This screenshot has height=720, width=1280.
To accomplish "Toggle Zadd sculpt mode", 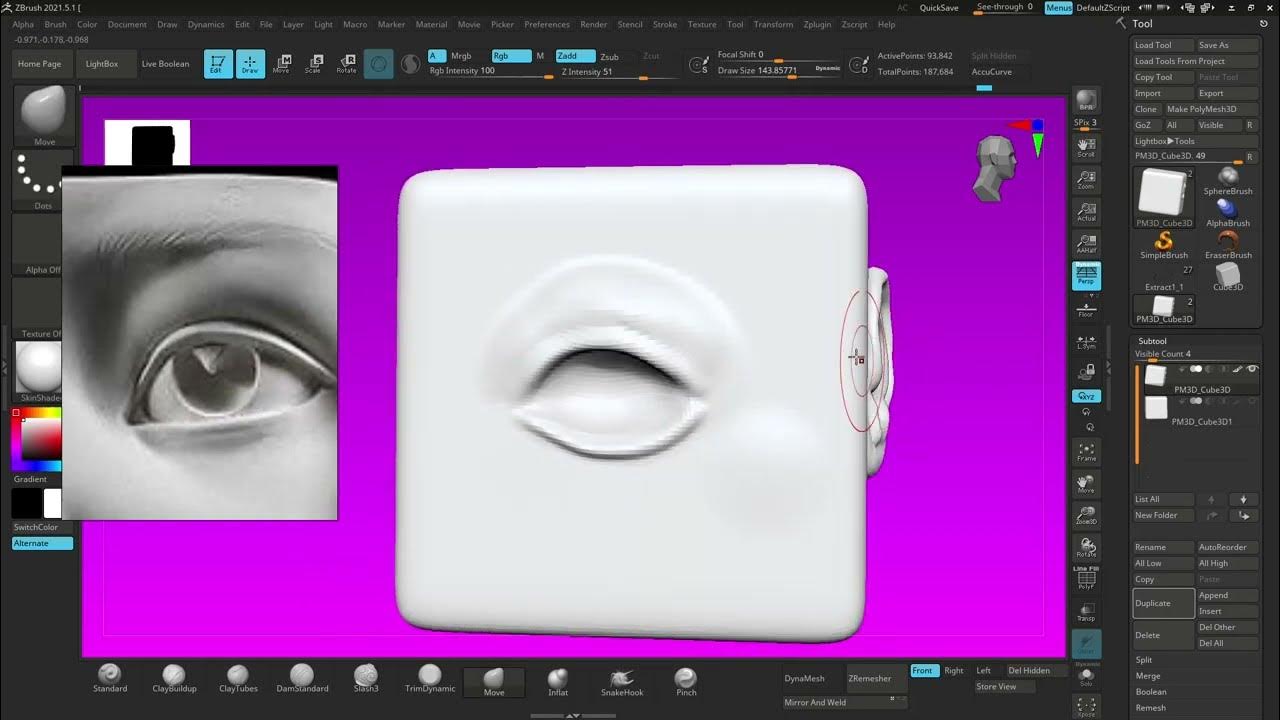I will tap(575, 56).
